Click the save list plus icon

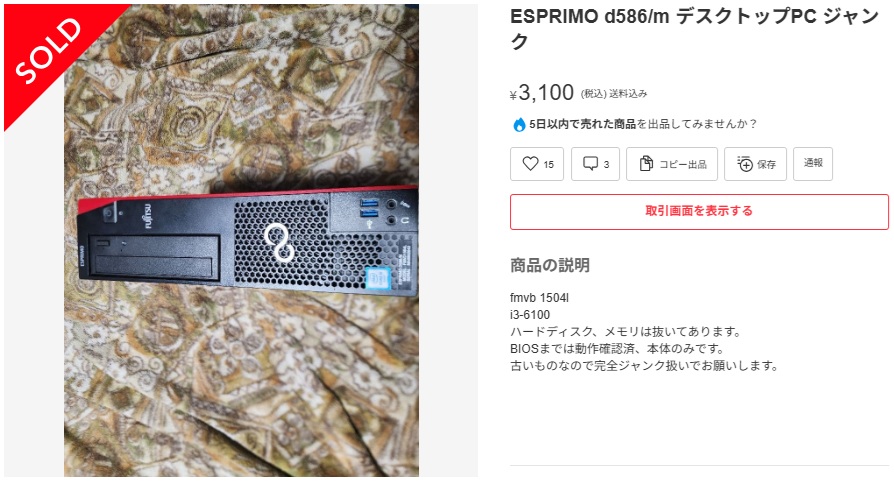pyautogui.click(x=745, y=164)
